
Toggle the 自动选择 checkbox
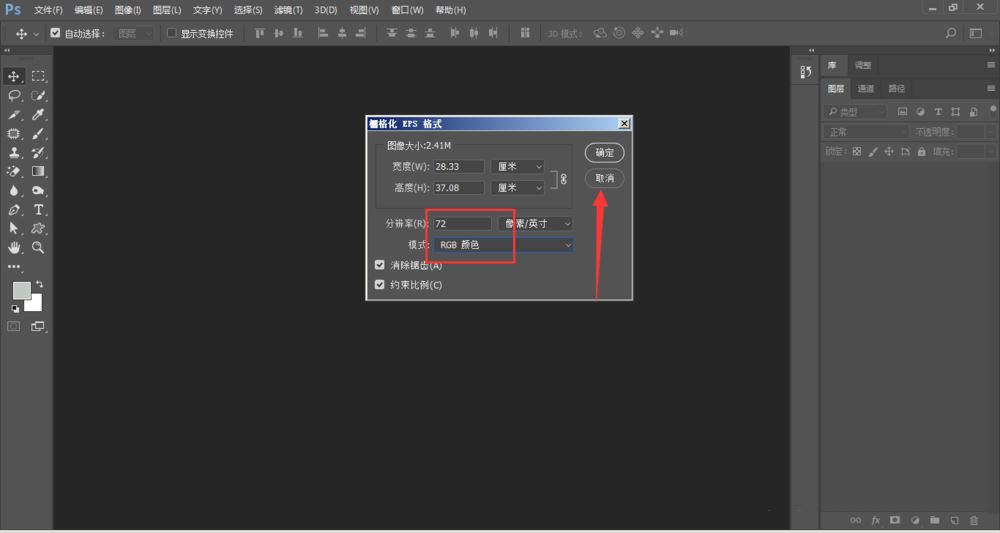coord(55,33)
